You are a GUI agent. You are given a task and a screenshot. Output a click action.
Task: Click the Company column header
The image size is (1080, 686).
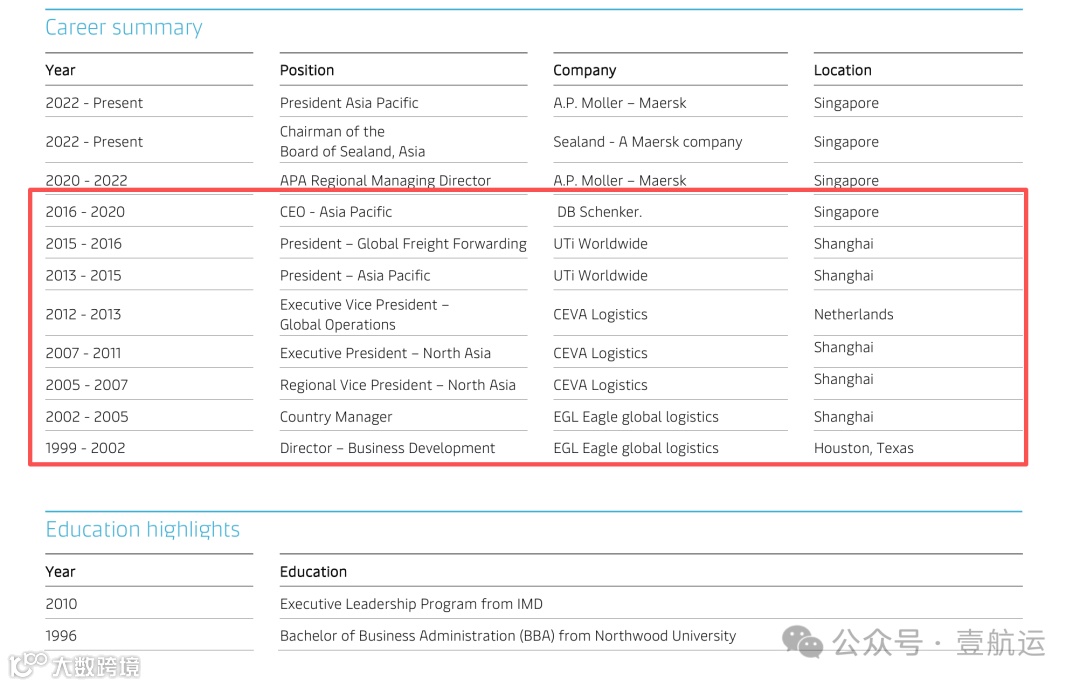[585, 70]
